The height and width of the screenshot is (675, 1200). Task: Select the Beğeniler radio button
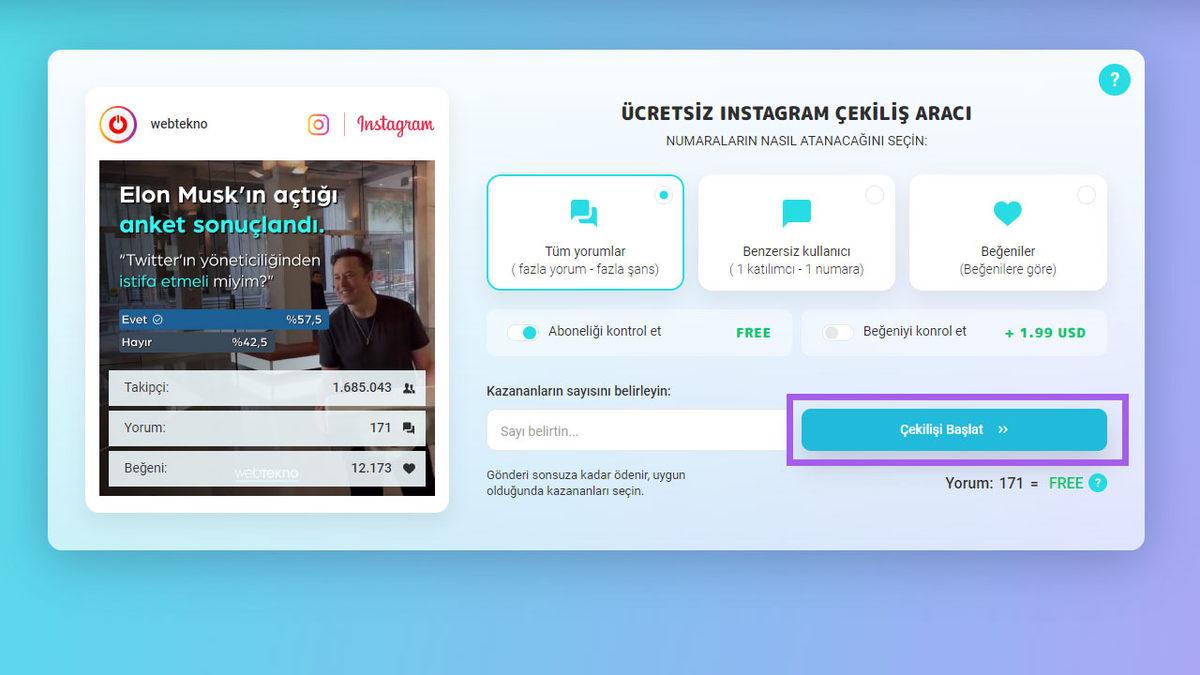click(1085, 196)
